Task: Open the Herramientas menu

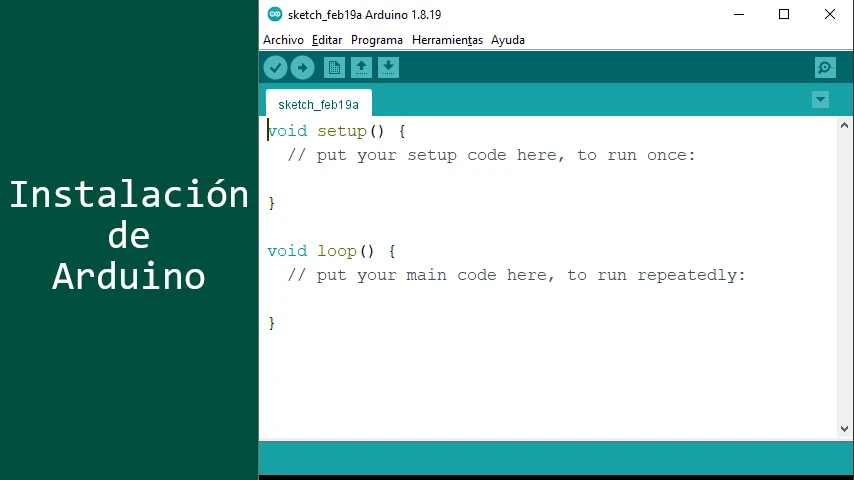Action: point(447,40)
